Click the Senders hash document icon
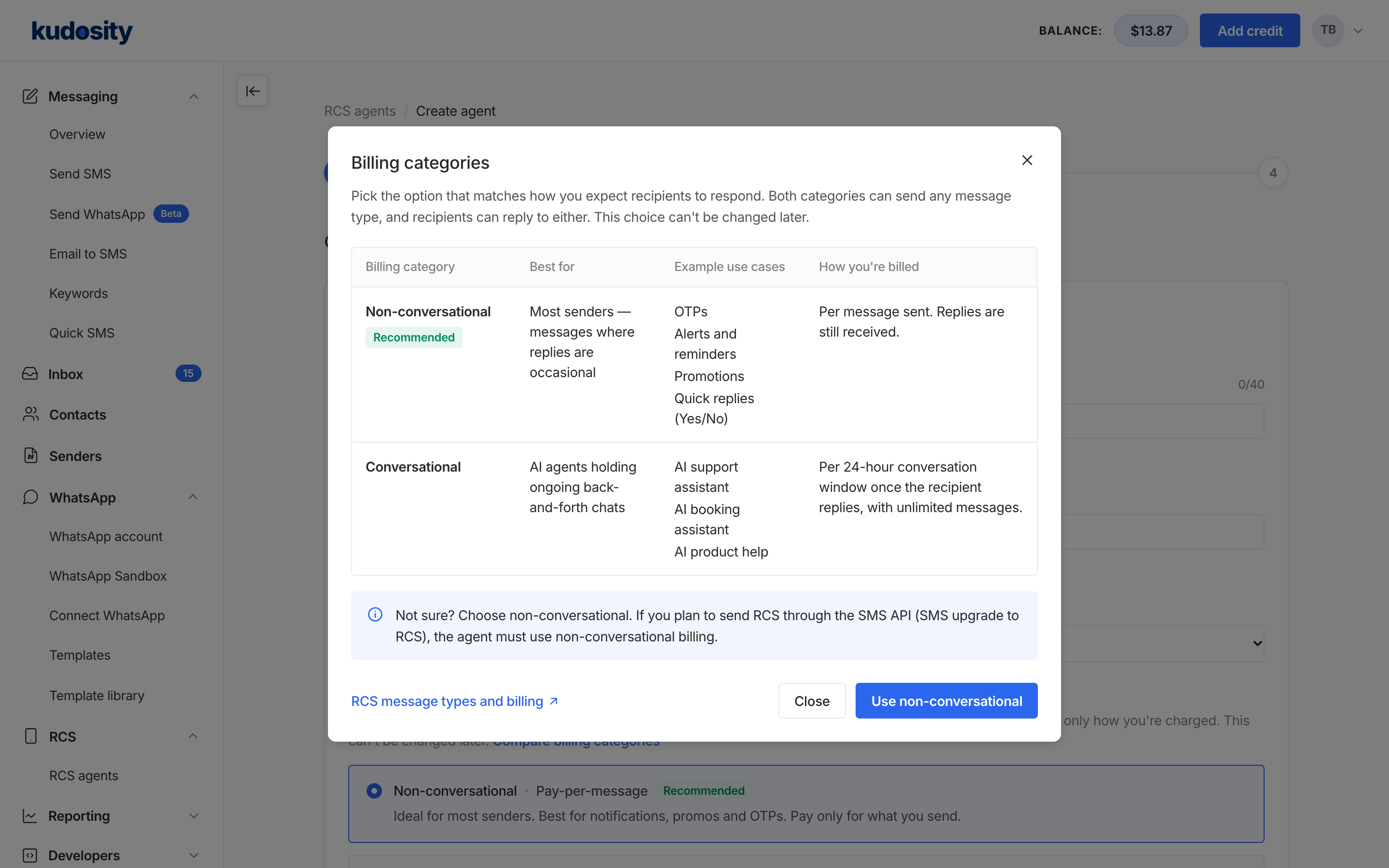This screenshot has width=1389, height=868. (x=30, y=455)
